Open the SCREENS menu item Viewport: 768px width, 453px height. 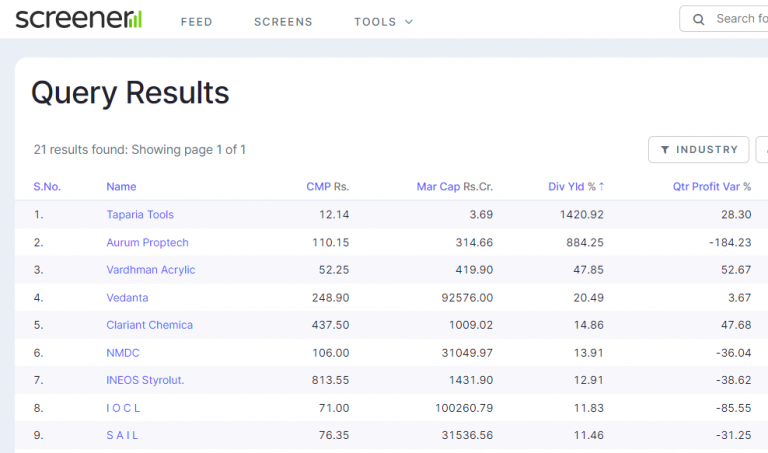(x=283, y=22)
